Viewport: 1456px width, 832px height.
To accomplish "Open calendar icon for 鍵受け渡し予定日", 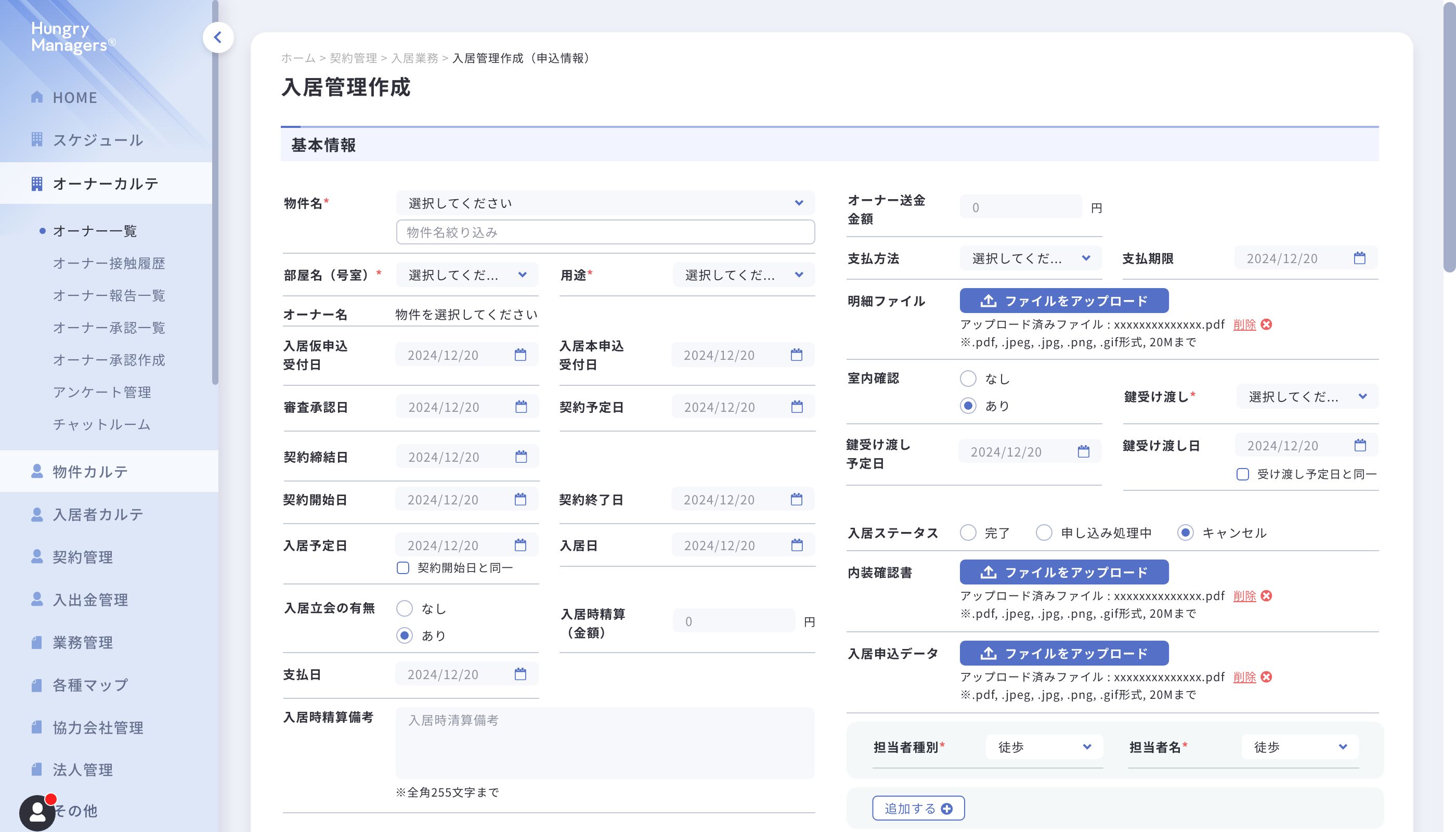I will coord(1083,451).
